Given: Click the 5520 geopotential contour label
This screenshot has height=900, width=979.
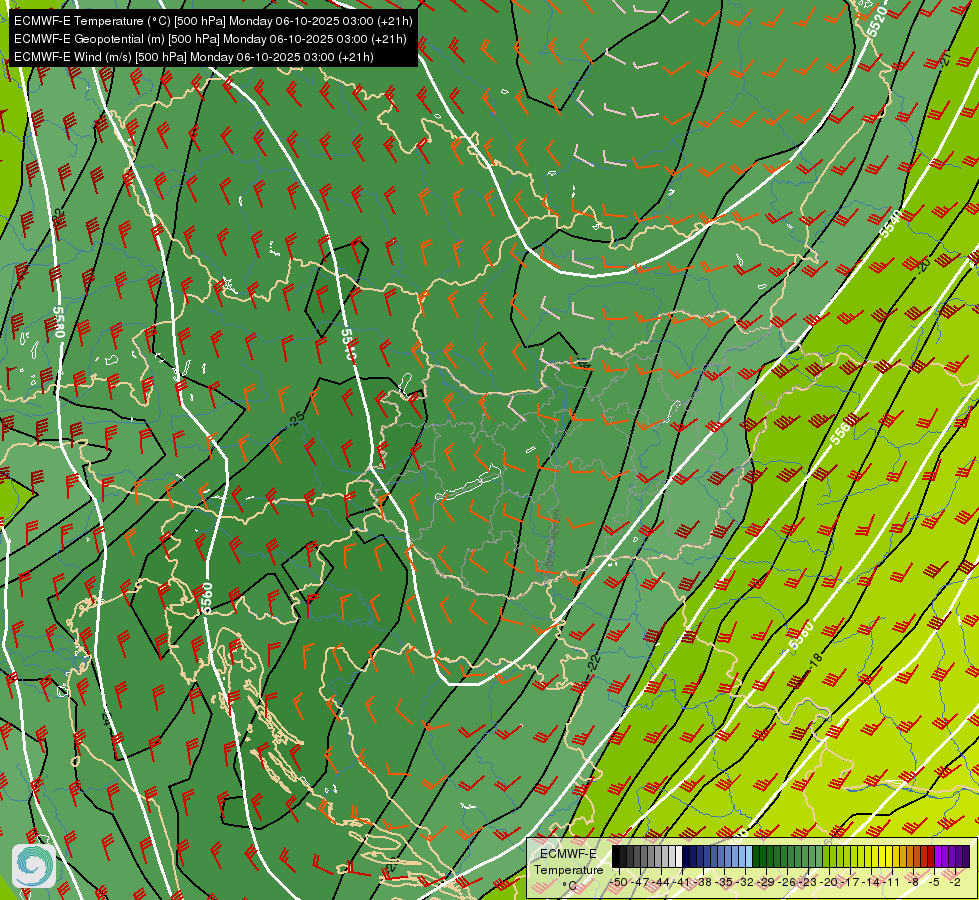Looking at the screenshot, I should [877, 22].
